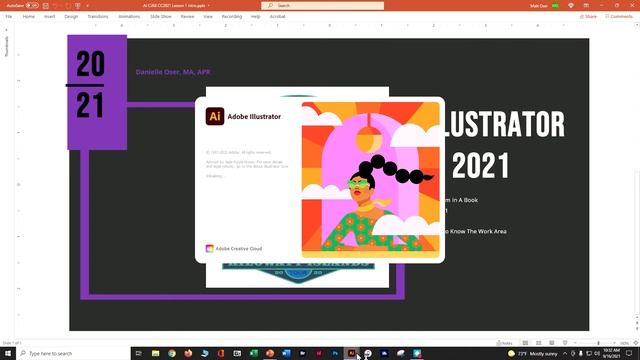Switch to Normal view icon
The image size is (640, 360).
click(525, 343)
